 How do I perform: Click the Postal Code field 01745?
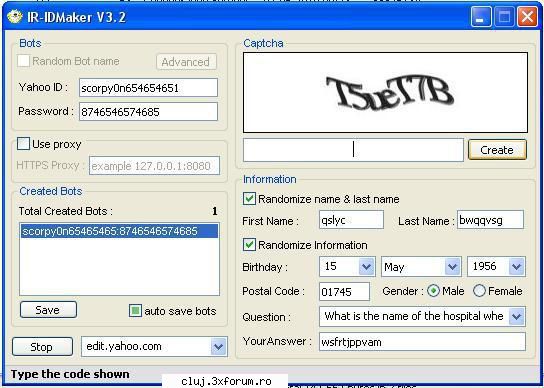(x=344, y=292)
